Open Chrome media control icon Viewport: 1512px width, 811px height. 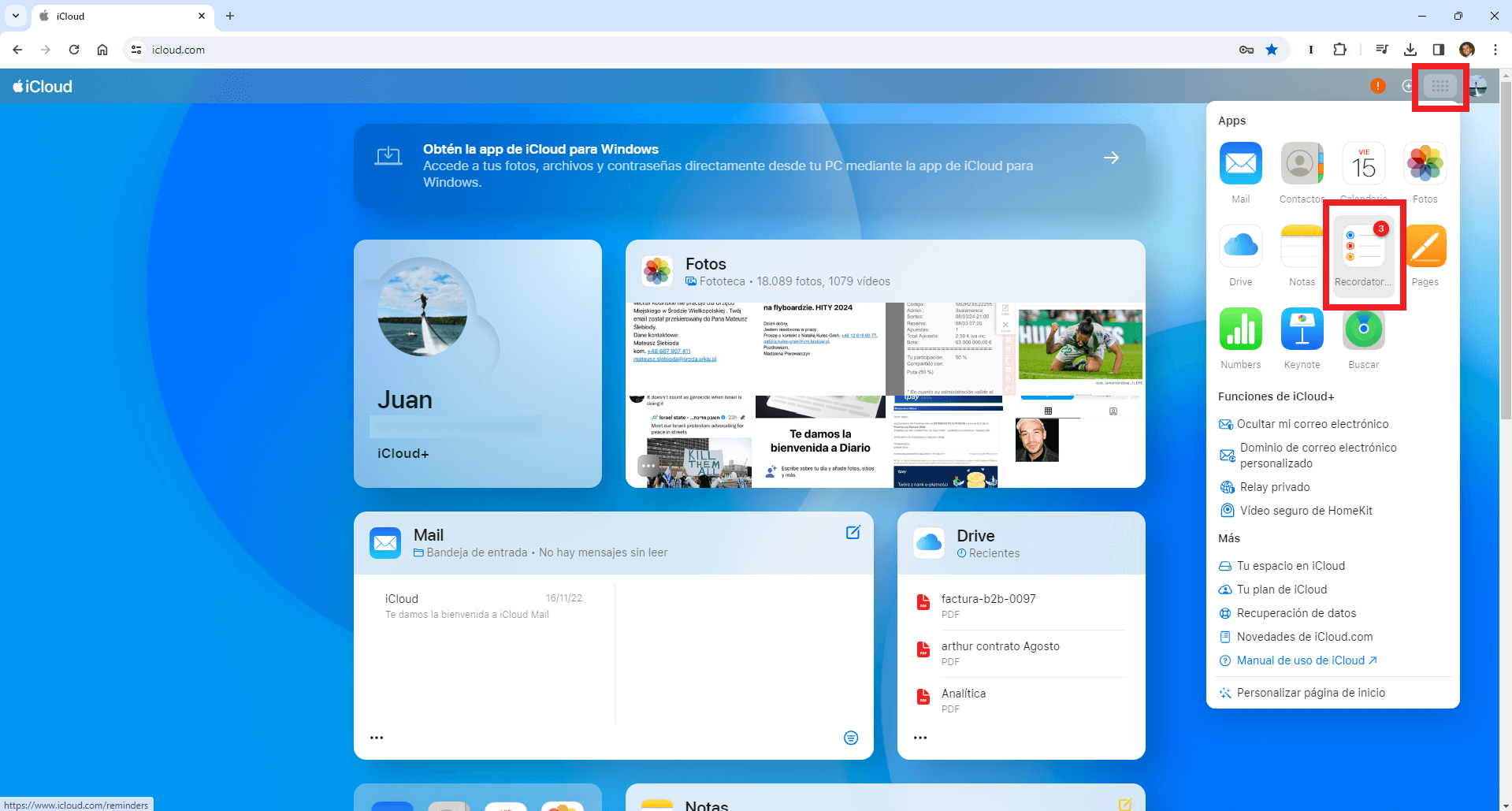tap(1382, 50)
